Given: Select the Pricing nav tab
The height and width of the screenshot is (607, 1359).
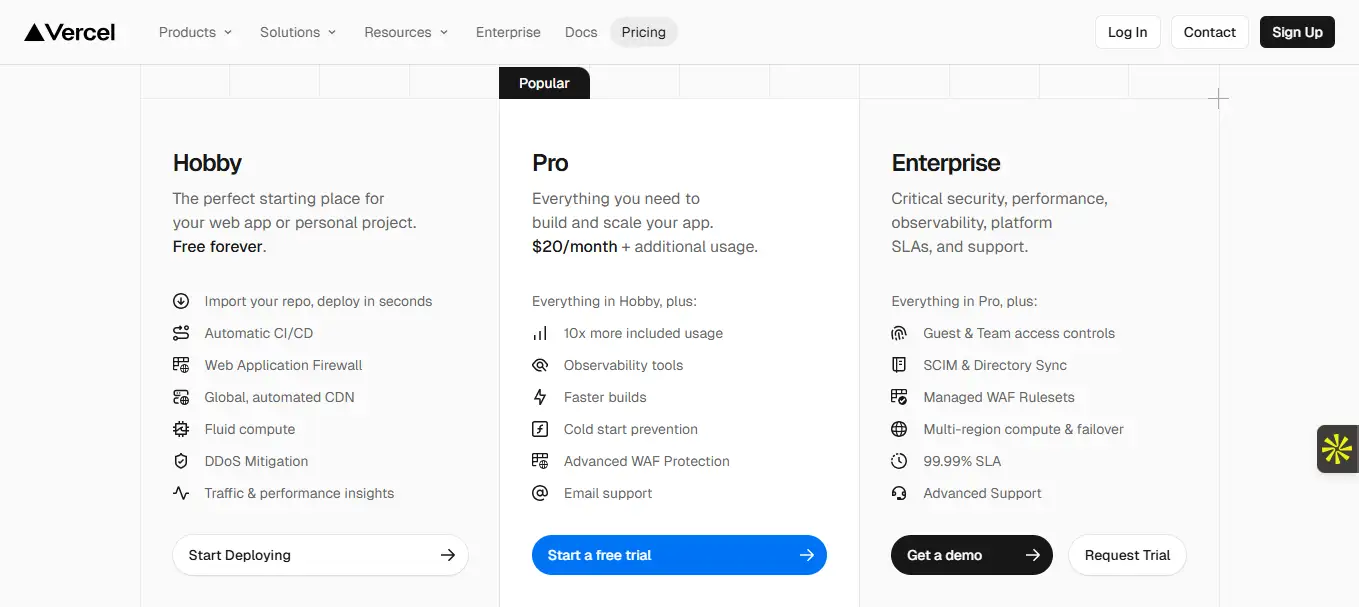Looking at the screenshot, I should 643,32.
